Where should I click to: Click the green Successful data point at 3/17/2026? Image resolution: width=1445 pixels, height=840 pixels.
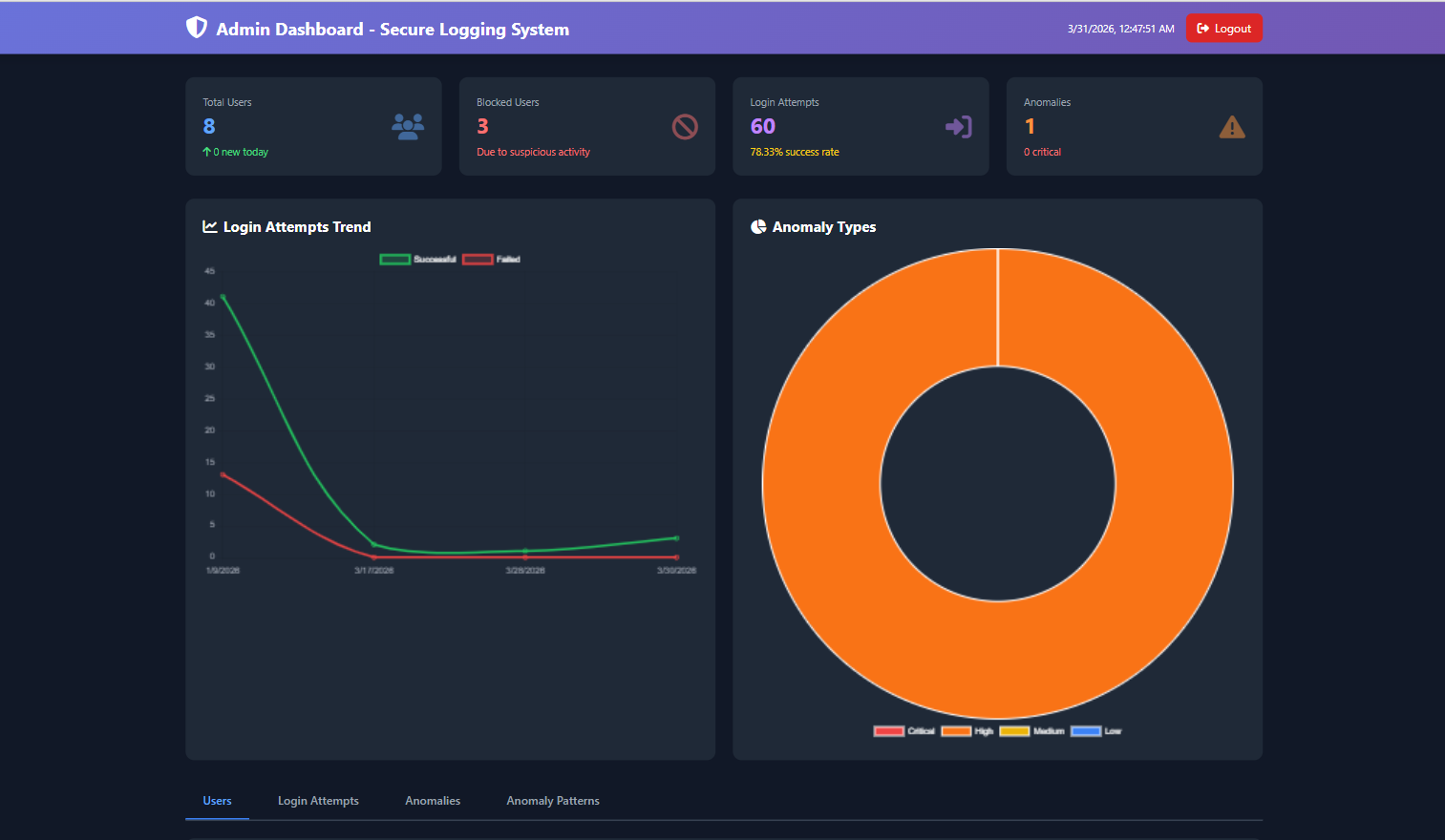click(x=374, y=545)
